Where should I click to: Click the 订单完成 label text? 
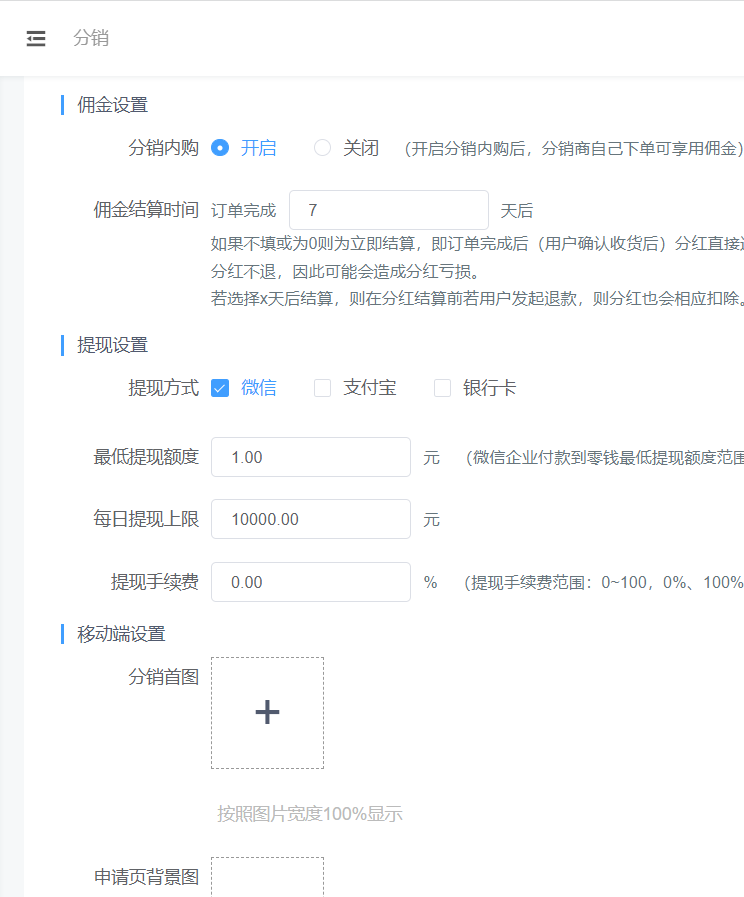[x=244, y=211]
